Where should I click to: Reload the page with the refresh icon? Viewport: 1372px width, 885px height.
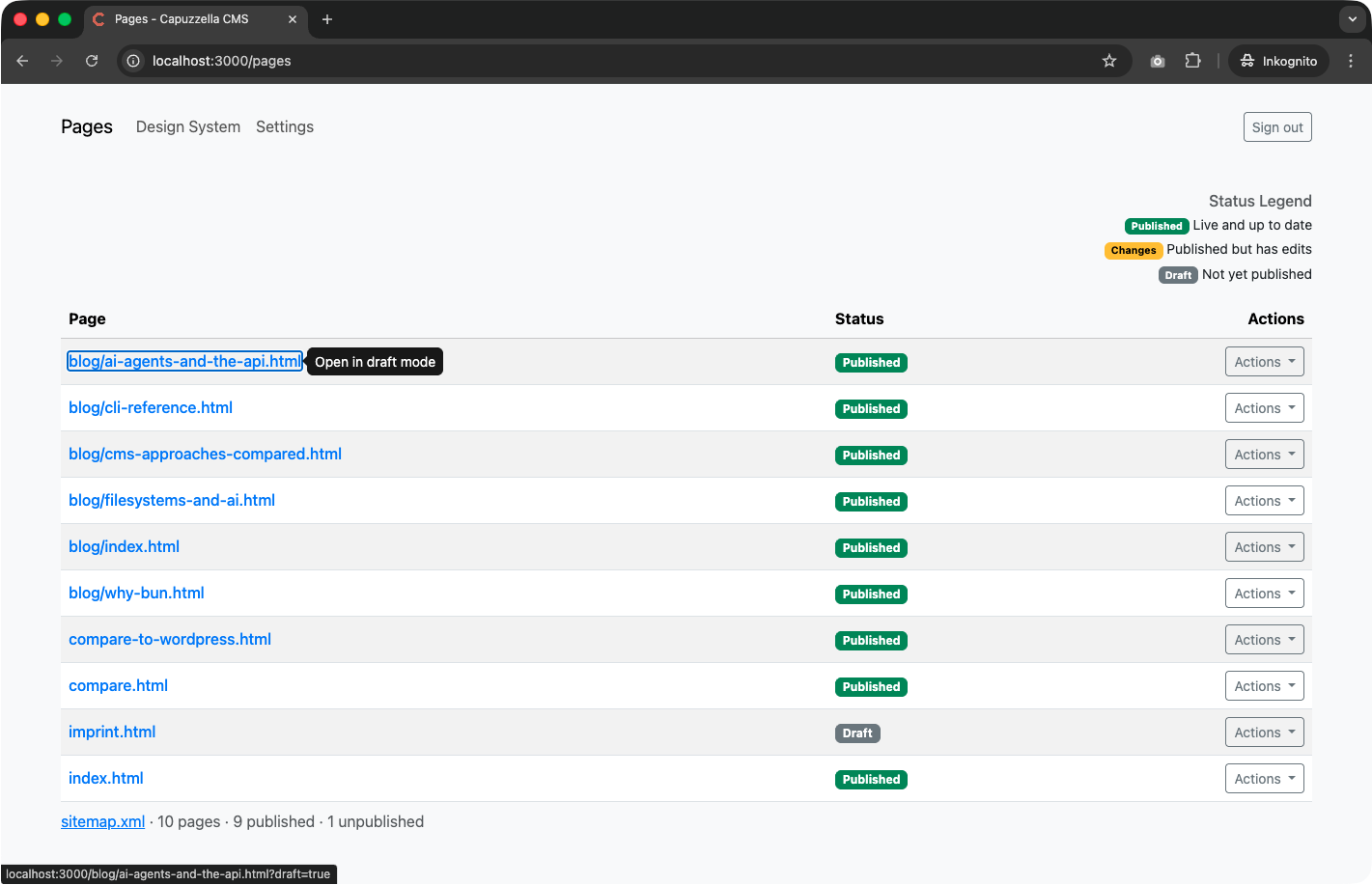click(92, 61)
